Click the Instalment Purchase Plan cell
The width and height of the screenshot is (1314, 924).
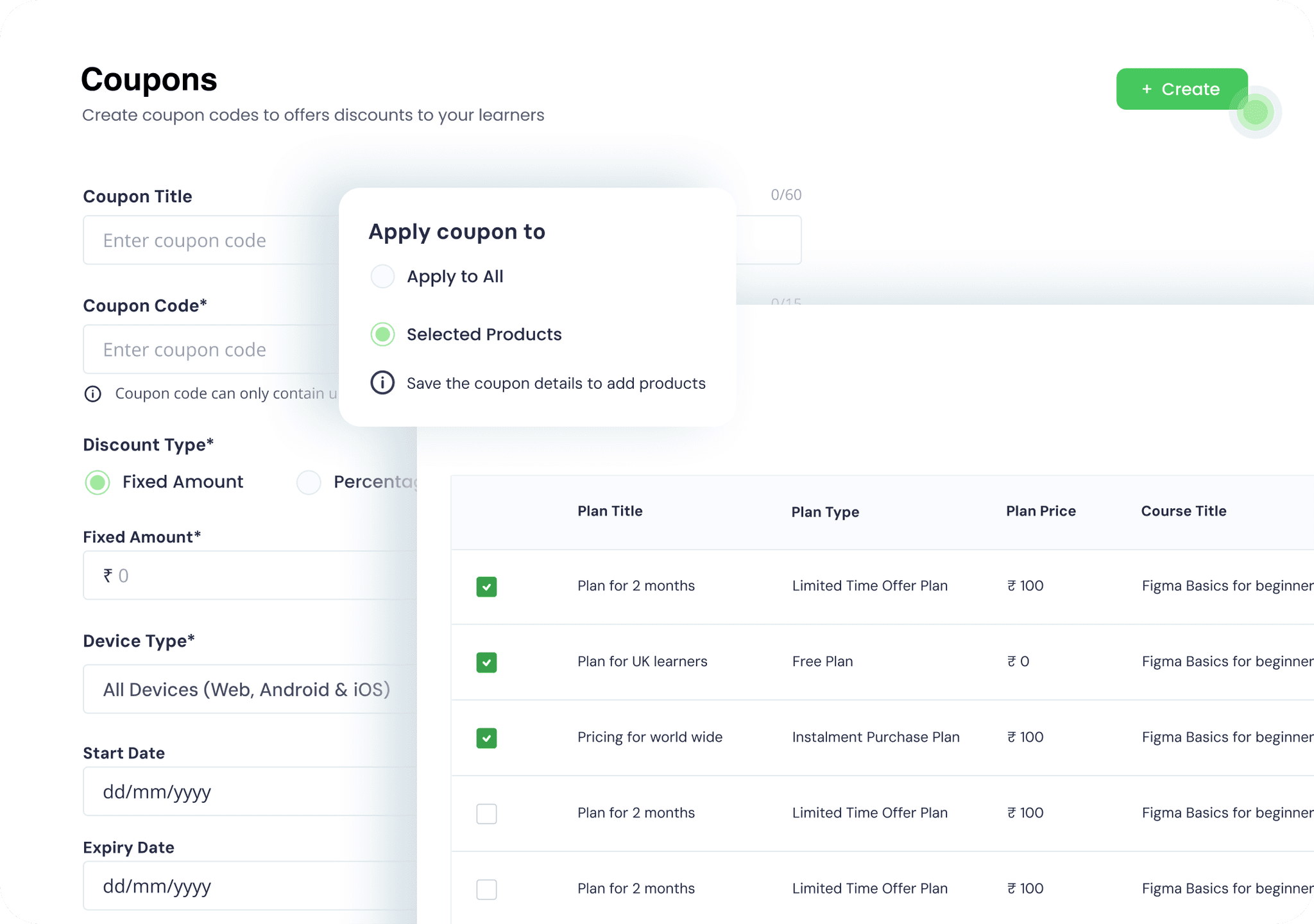point(876,737)
